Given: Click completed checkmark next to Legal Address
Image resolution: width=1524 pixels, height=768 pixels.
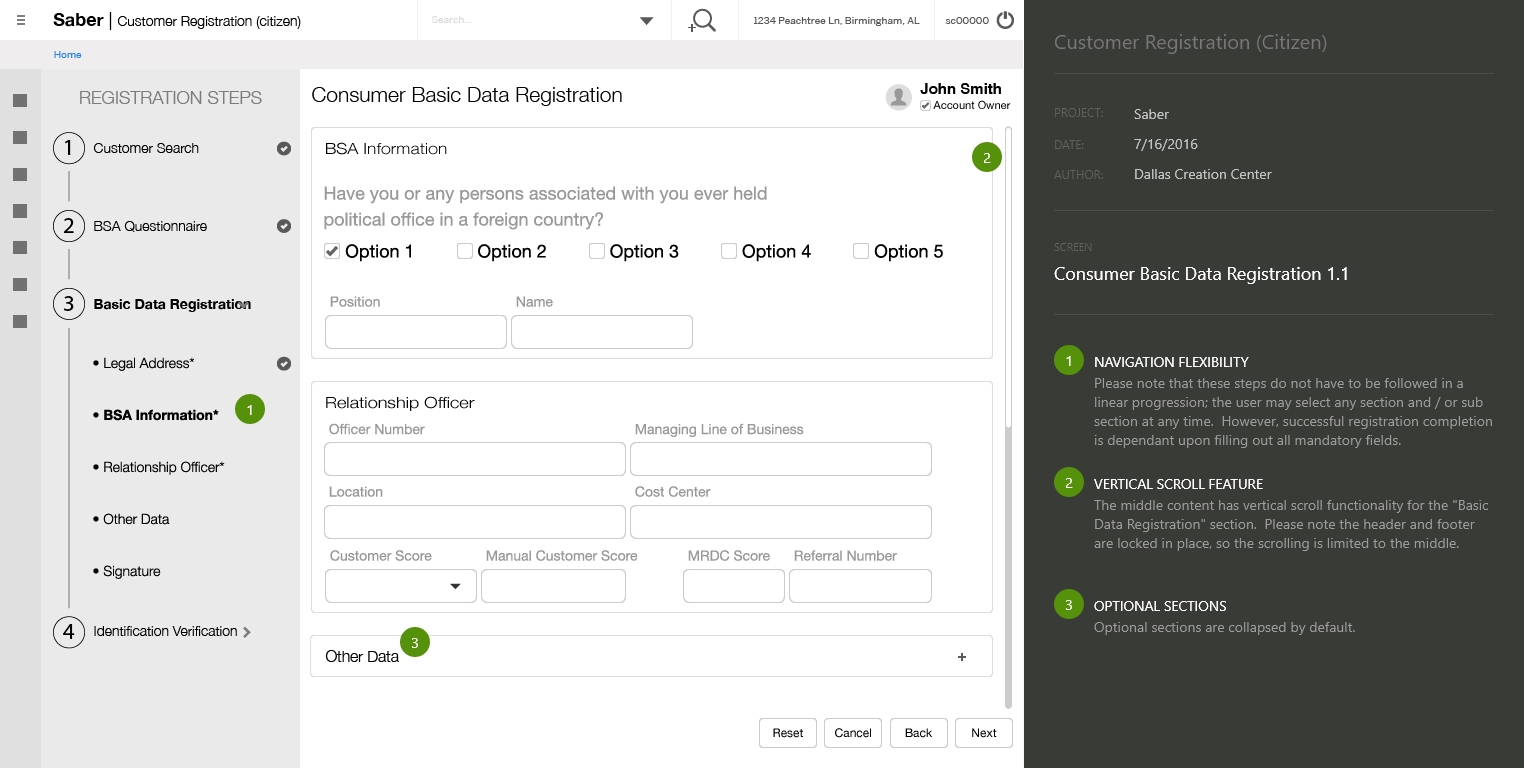Looking at the screenshot, I should pyautogui.click(x=284, y=364).
